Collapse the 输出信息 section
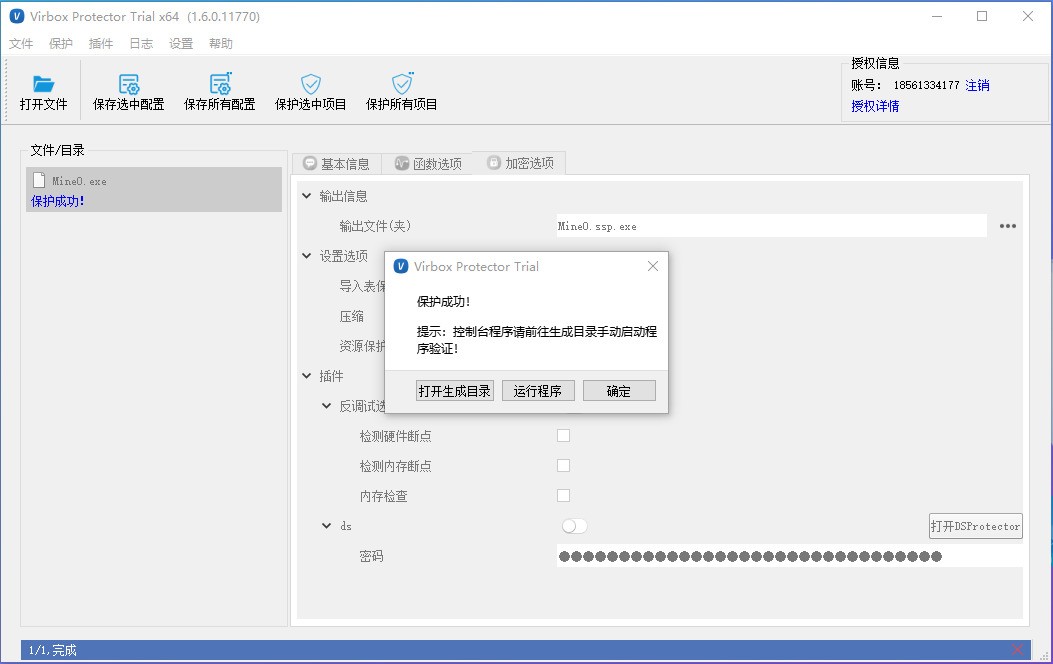1053x664 pixels. click(307, 196)
